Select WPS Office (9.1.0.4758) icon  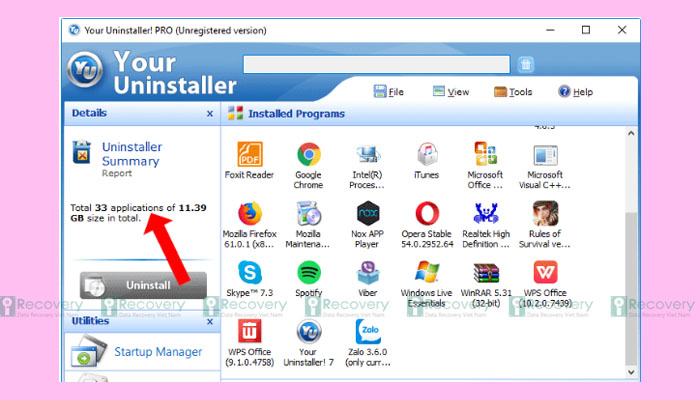point(250,331)
